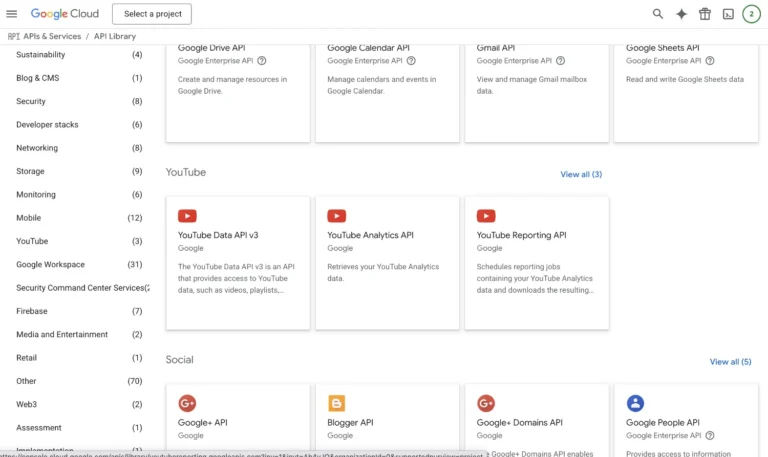Open the hamburger navigation menu
The image size is (768, 457).
coord(12,14)
